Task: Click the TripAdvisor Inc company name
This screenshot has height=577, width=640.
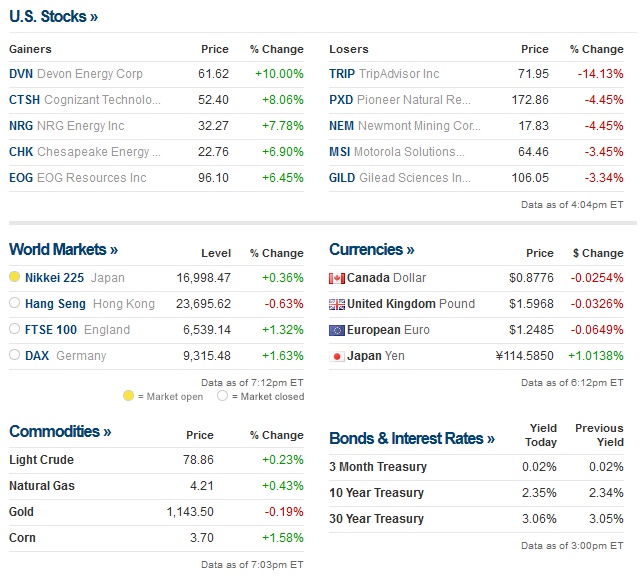Action: tap(399, 74)
